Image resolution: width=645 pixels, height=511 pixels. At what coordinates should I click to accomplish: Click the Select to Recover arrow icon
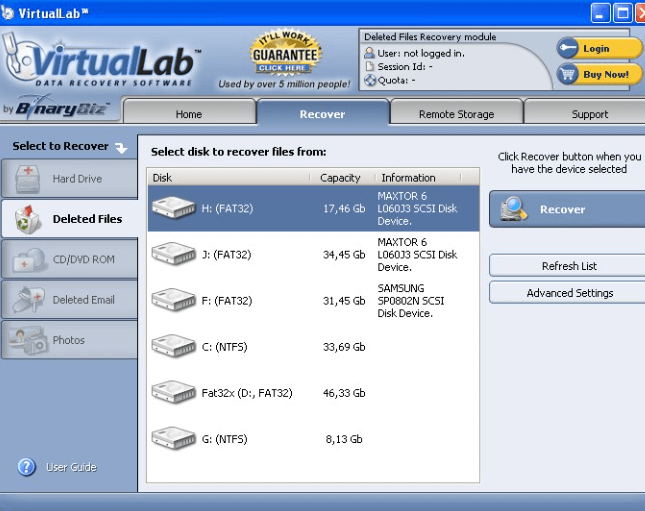tap(121, 148)
